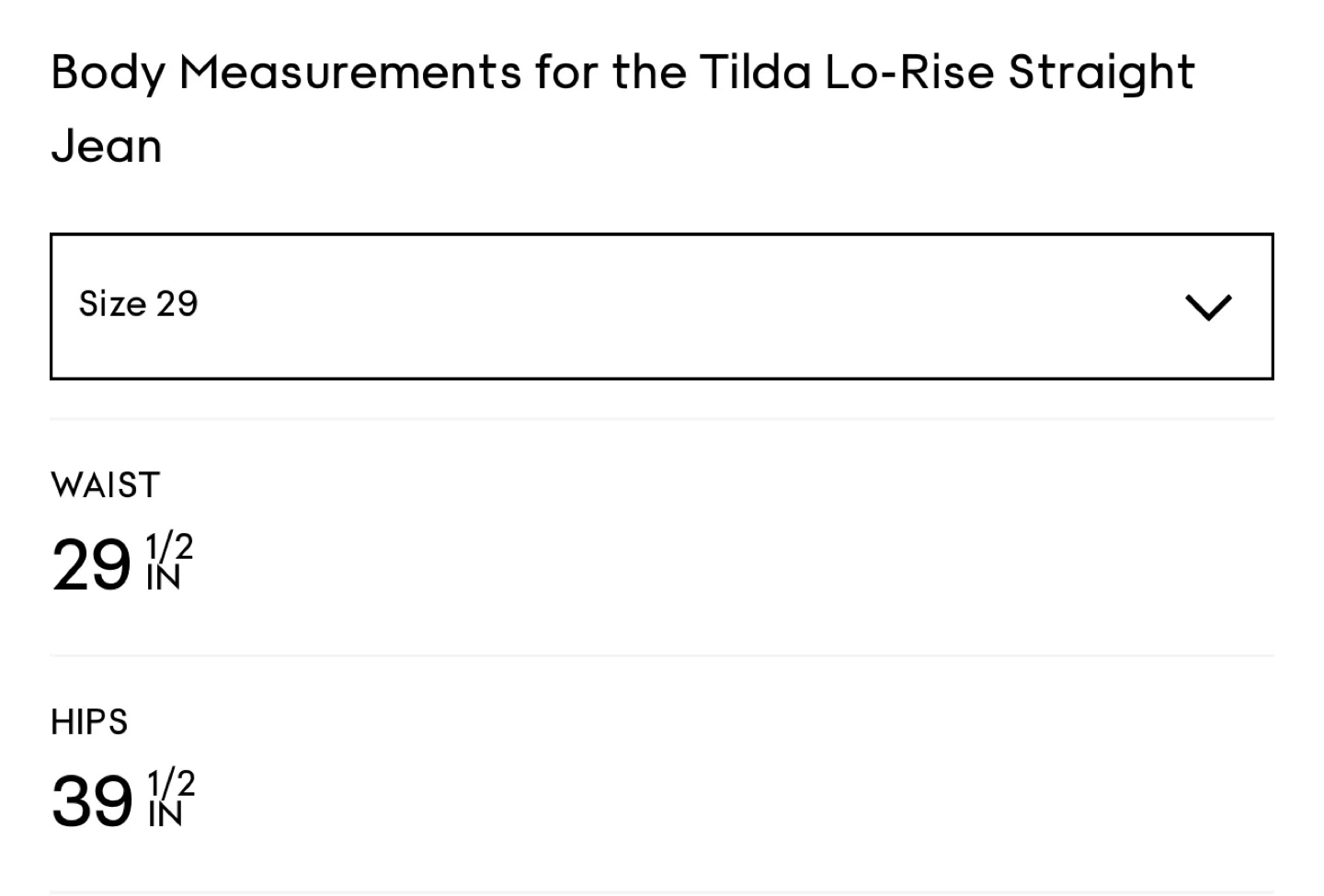Click the IN unit under hips fraction

[x=165, y=815]
